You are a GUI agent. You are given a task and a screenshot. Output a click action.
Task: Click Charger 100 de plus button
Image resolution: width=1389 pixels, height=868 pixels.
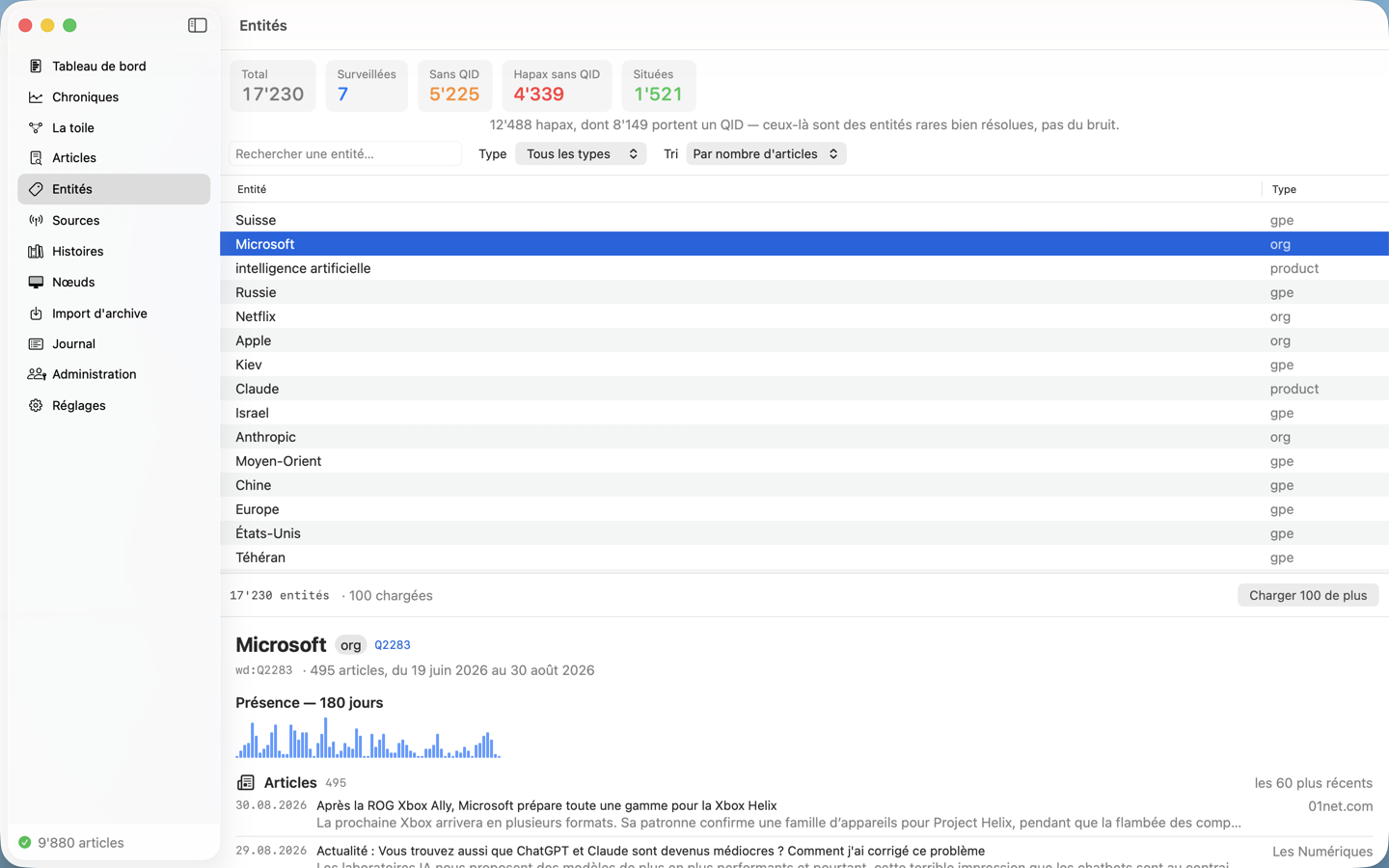[1308, 596]
